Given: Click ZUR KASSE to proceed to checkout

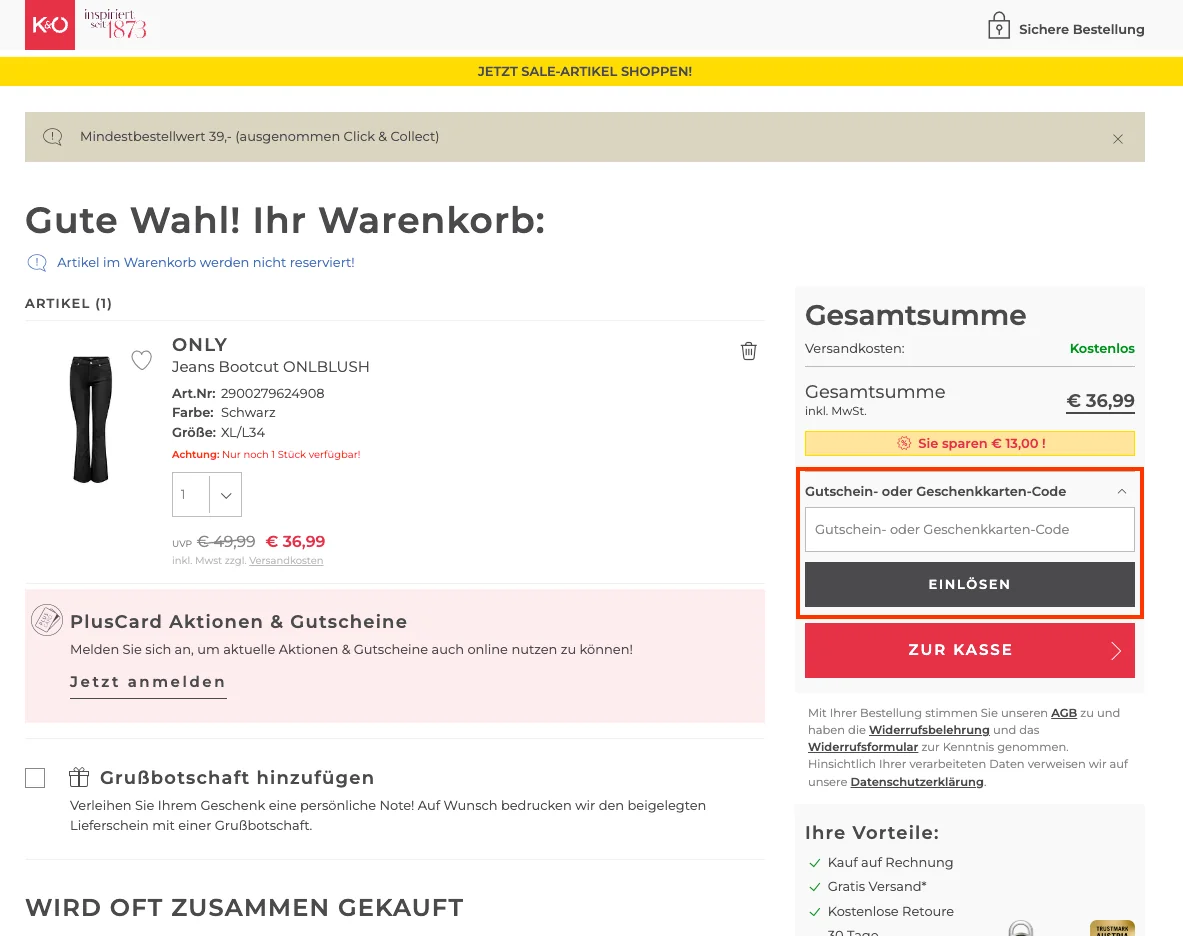Looking at the screenshot, I should point(969,650).
